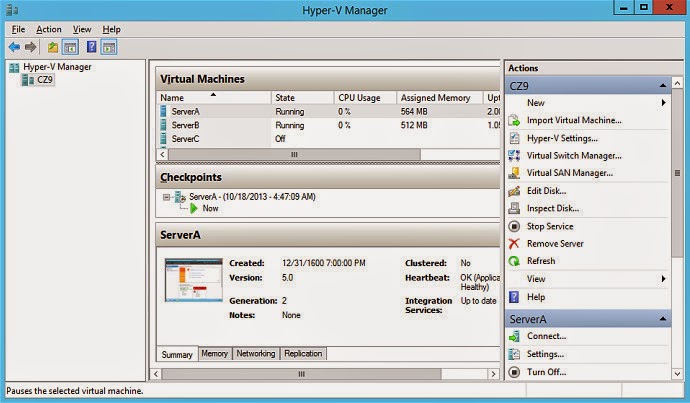Click the Help icon in Actions pane

[x=514, y=297]
